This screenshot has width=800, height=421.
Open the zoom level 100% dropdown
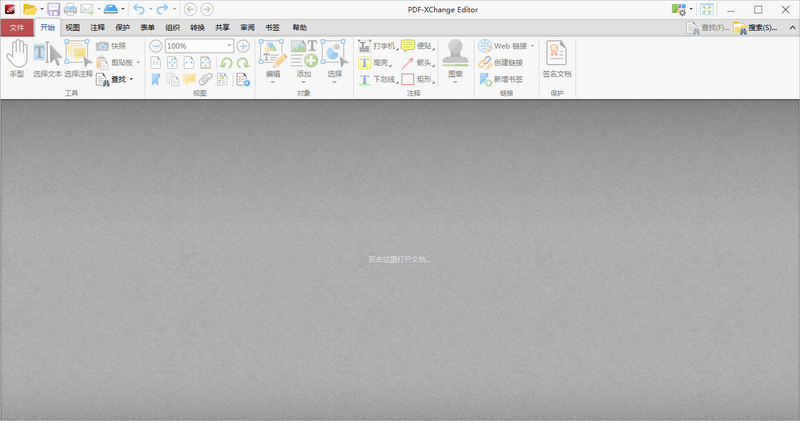tap(229, 46)
